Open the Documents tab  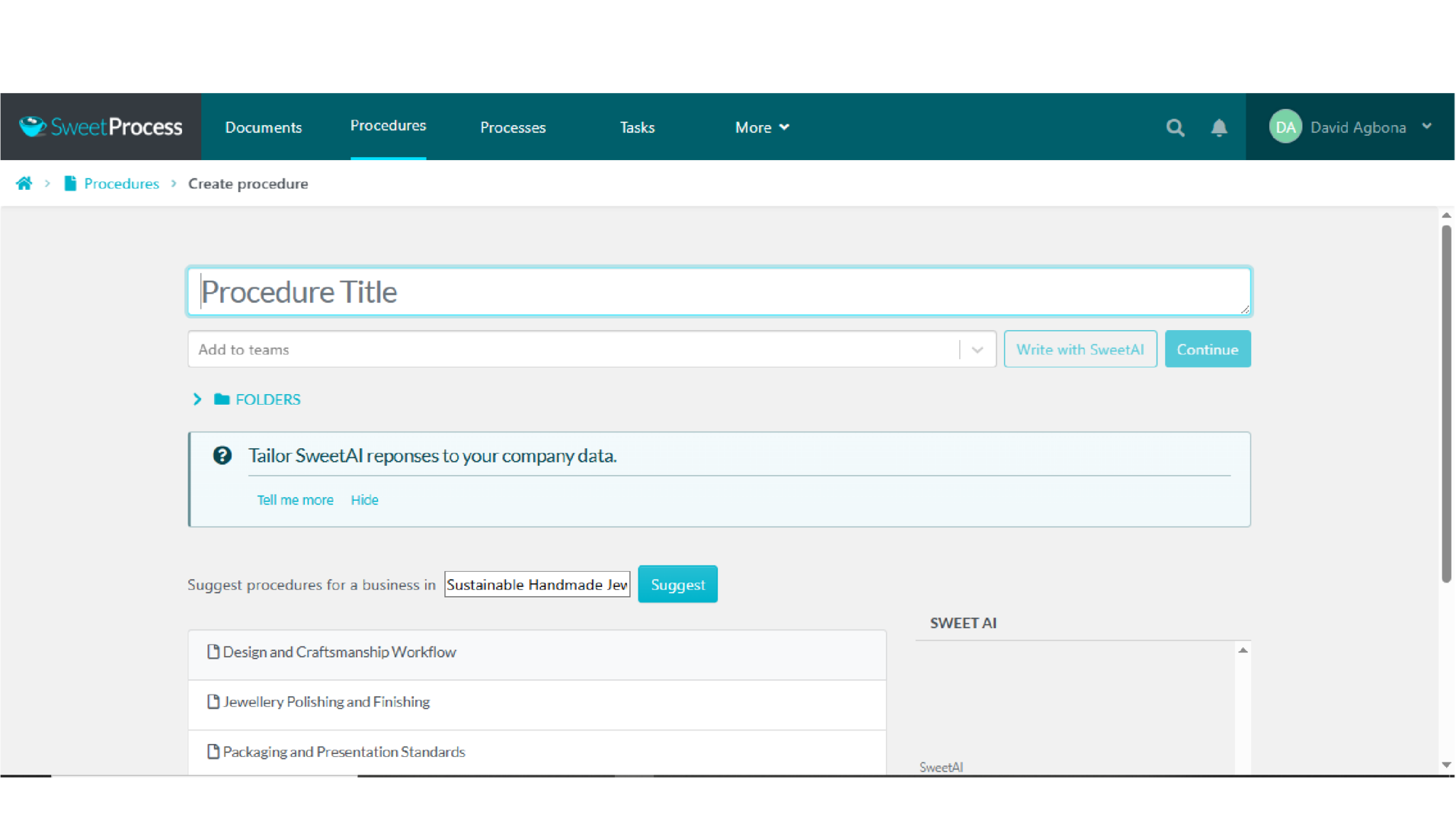(263, 127)
